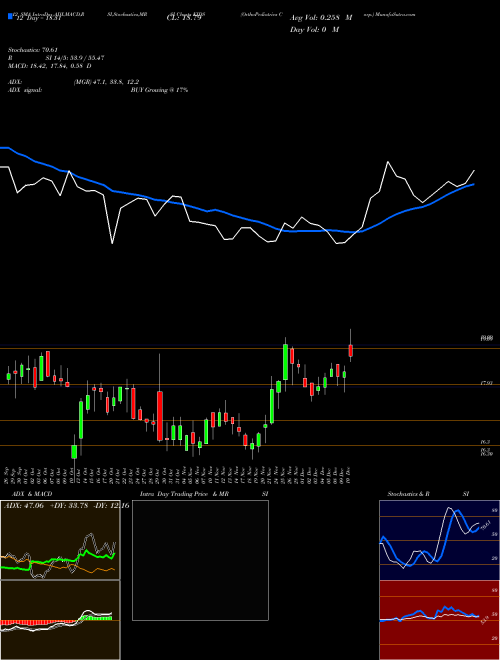Click the blue 12 Day SMA legend square

pyautogui.click(x=10, y=16)
